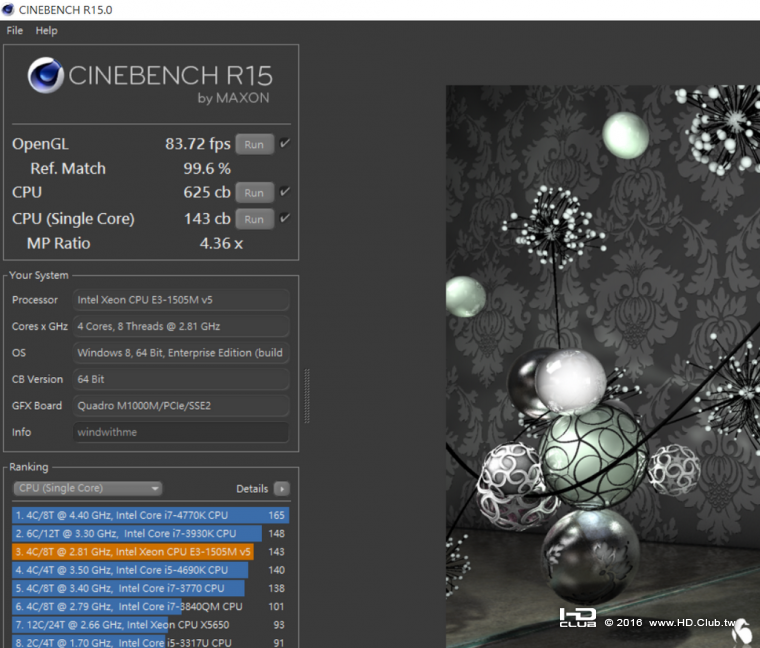The width and height of the screenshot is (760, 648).
Task: Open the CPU (Single Core) ranking dropdown
Action: click(x=87, y=489)
